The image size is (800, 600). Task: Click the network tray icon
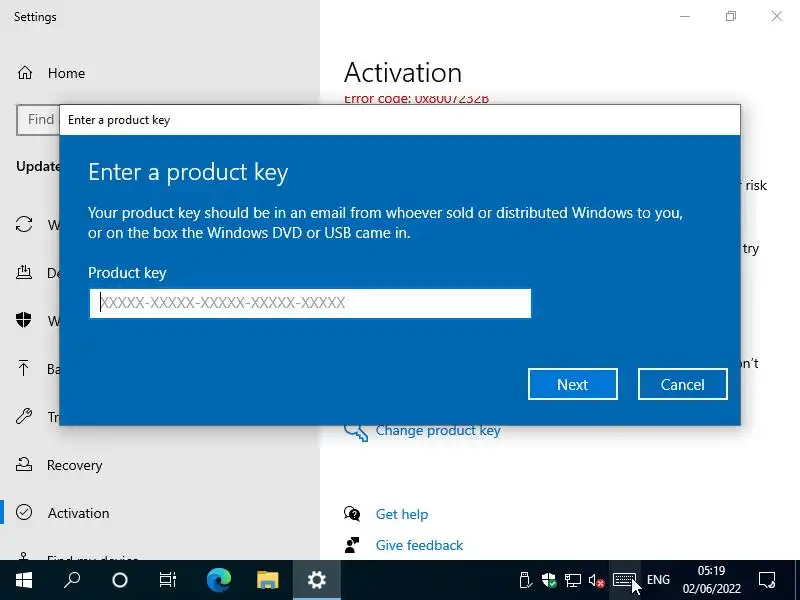point(572,580)
